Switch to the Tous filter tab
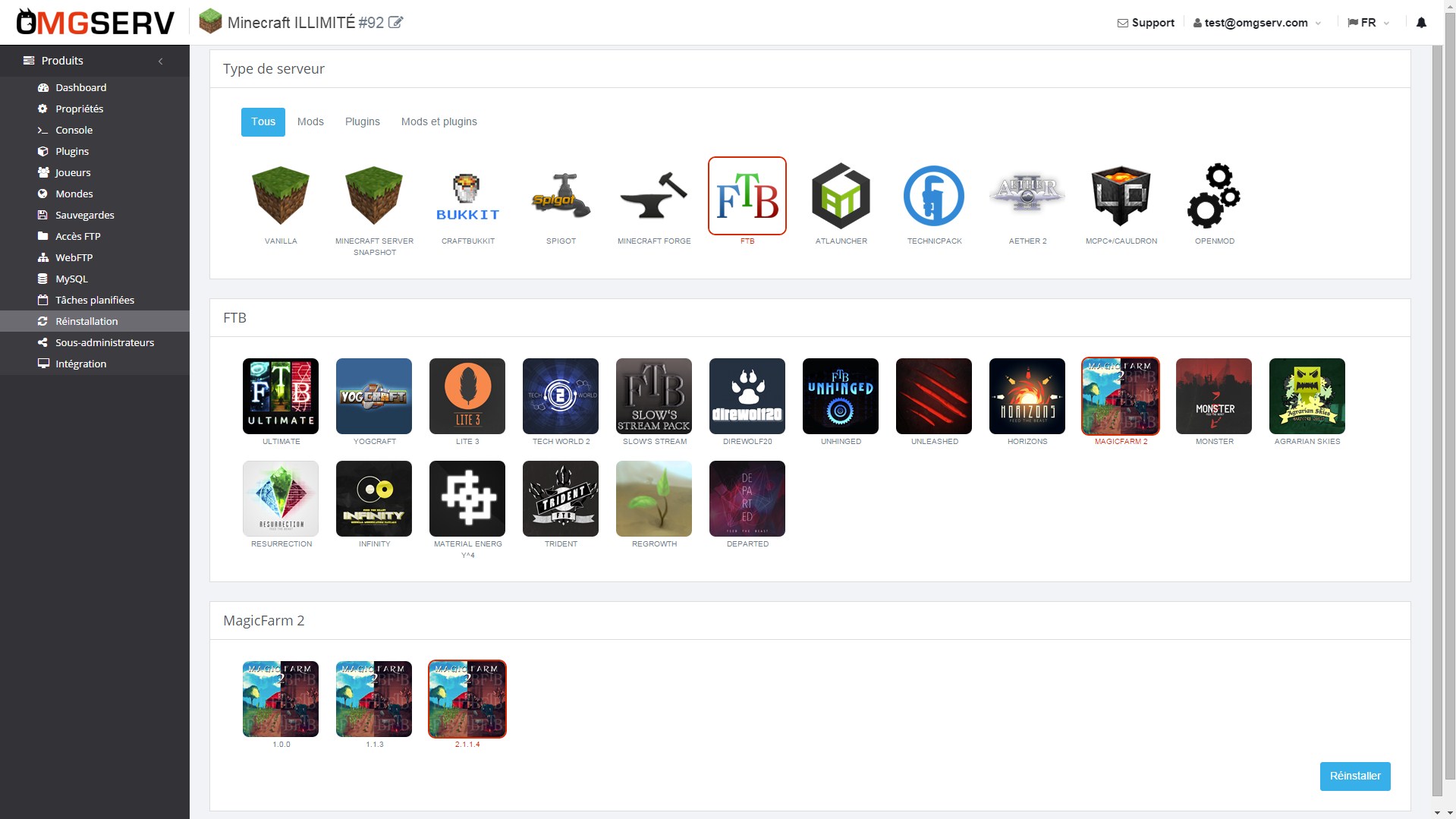This screenshot has width=1456, height=819. (x=263, y=121)
